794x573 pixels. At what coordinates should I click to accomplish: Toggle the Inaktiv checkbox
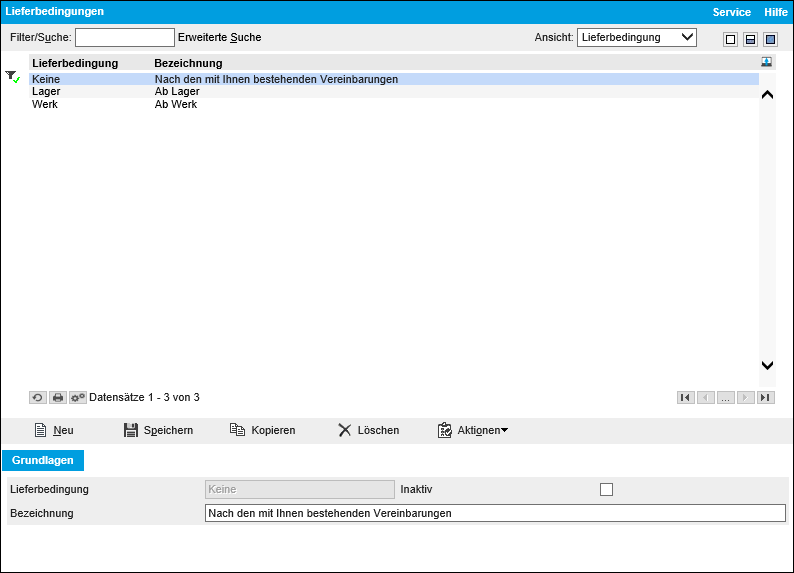(x=606, y=489)
